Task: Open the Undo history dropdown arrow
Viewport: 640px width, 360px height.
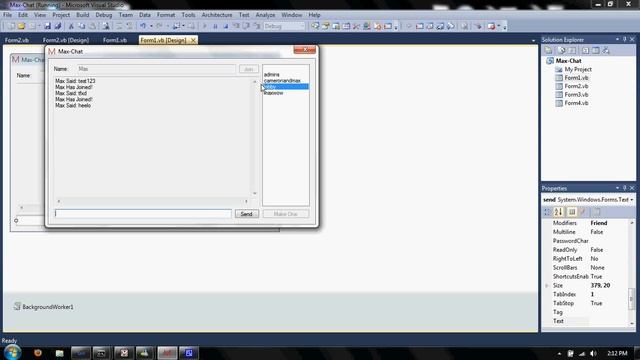Action: click(151, 26)
